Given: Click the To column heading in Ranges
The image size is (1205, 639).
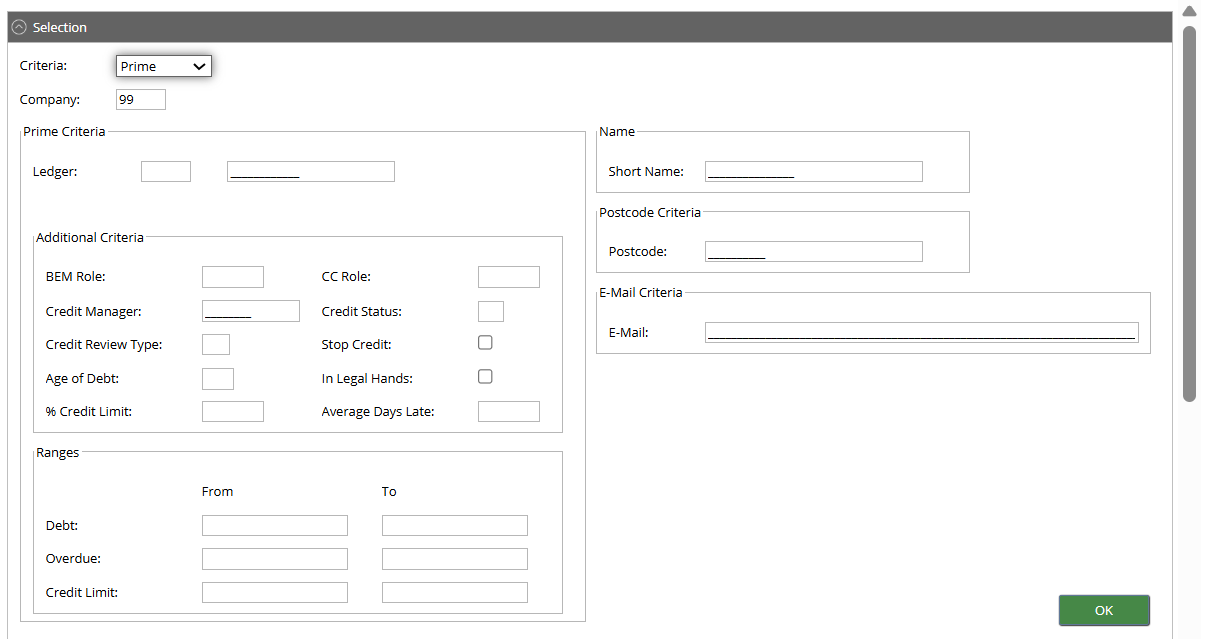Looking at the screenshot, I should click(389, 491).
